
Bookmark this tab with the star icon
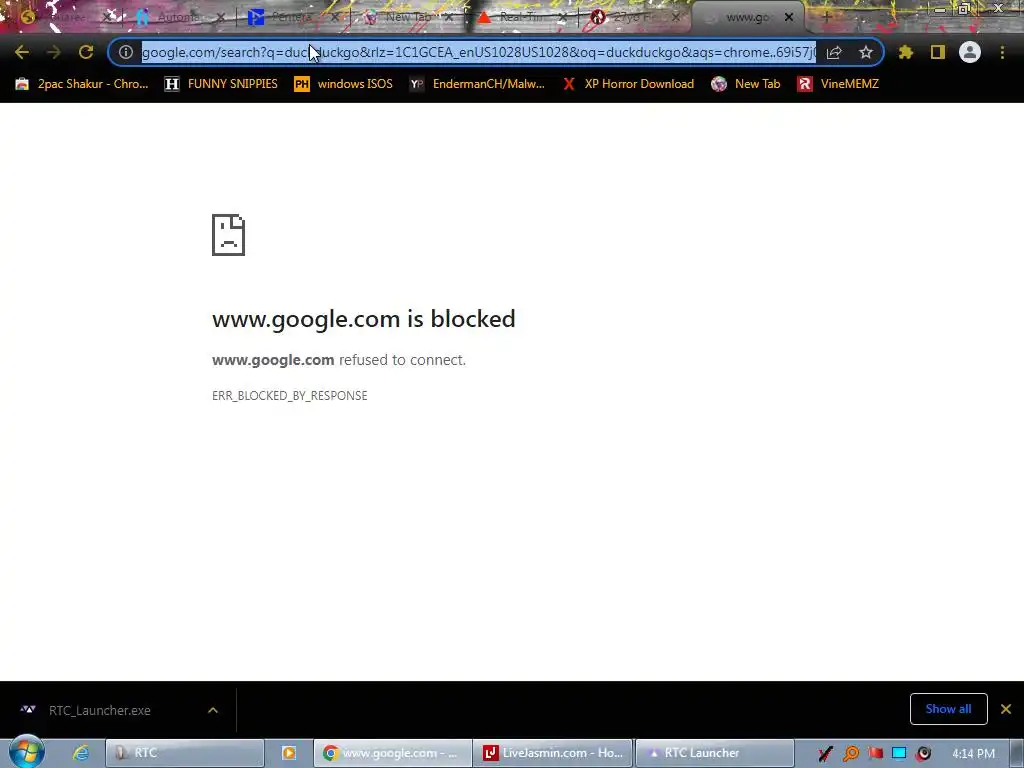coord(866,52)
